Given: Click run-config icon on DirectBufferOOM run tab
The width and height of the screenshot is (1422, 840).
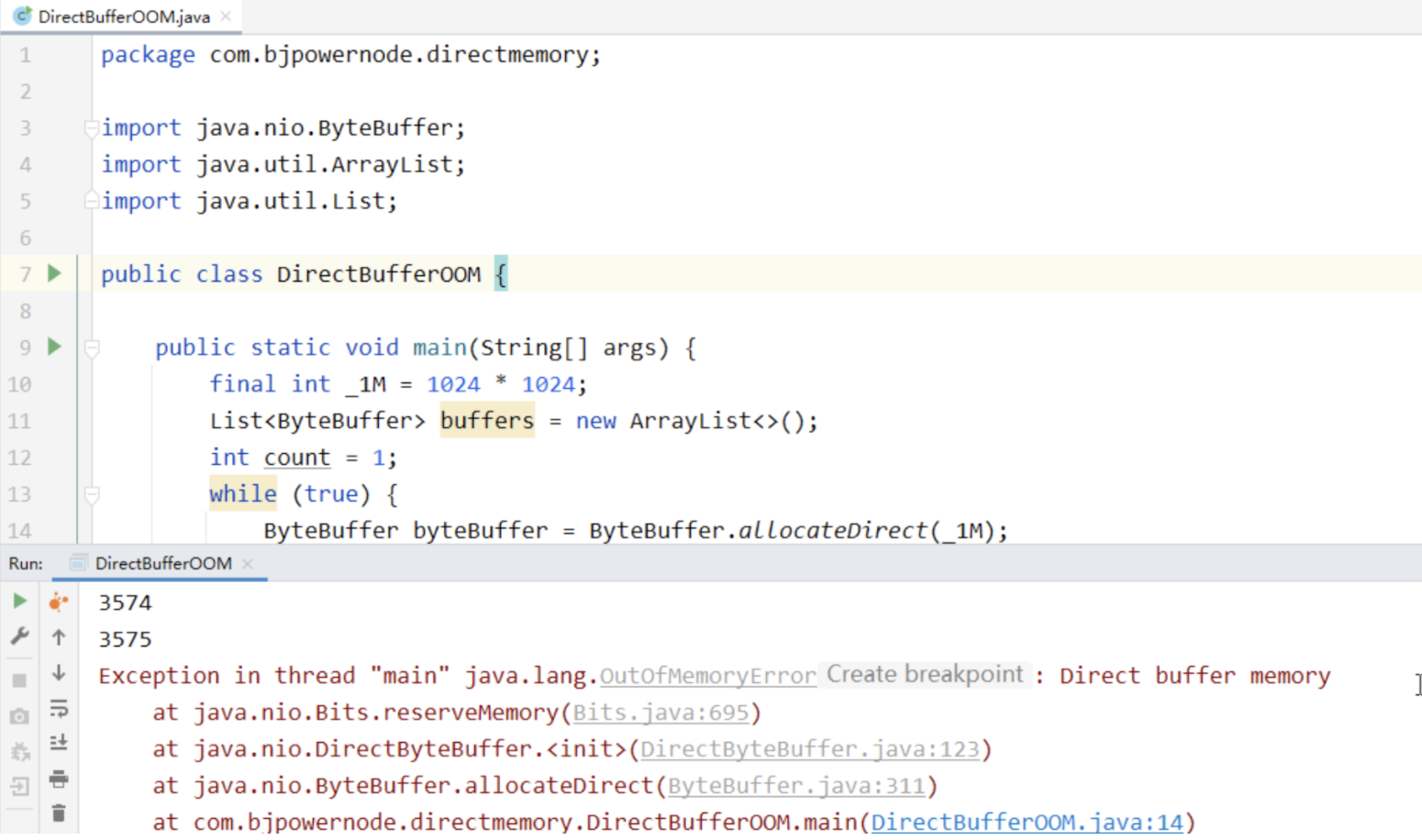Looking at the screenshot, I should click(79, 563).
